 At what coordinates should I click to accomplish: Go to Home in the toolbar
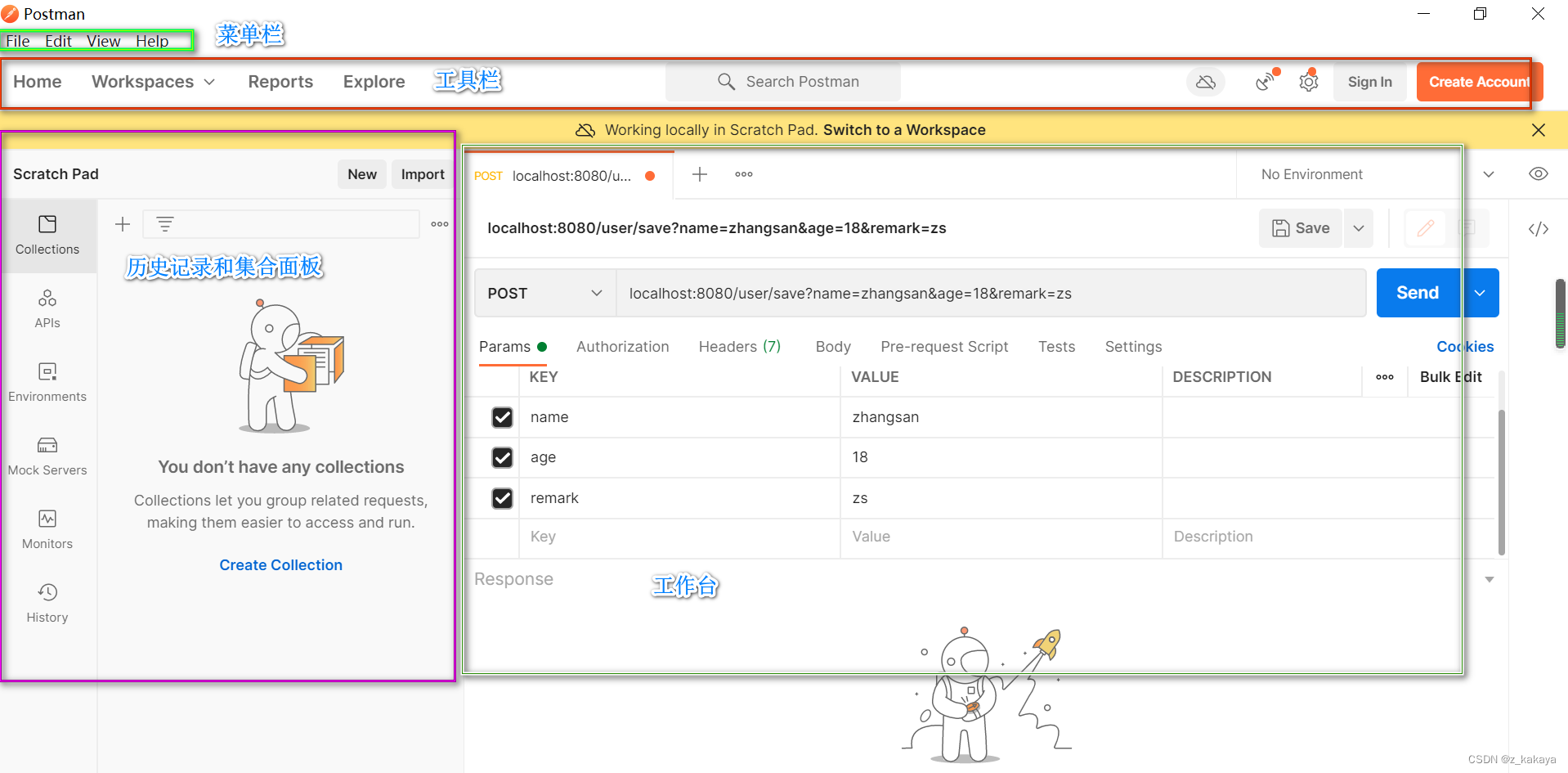[38, 82]
